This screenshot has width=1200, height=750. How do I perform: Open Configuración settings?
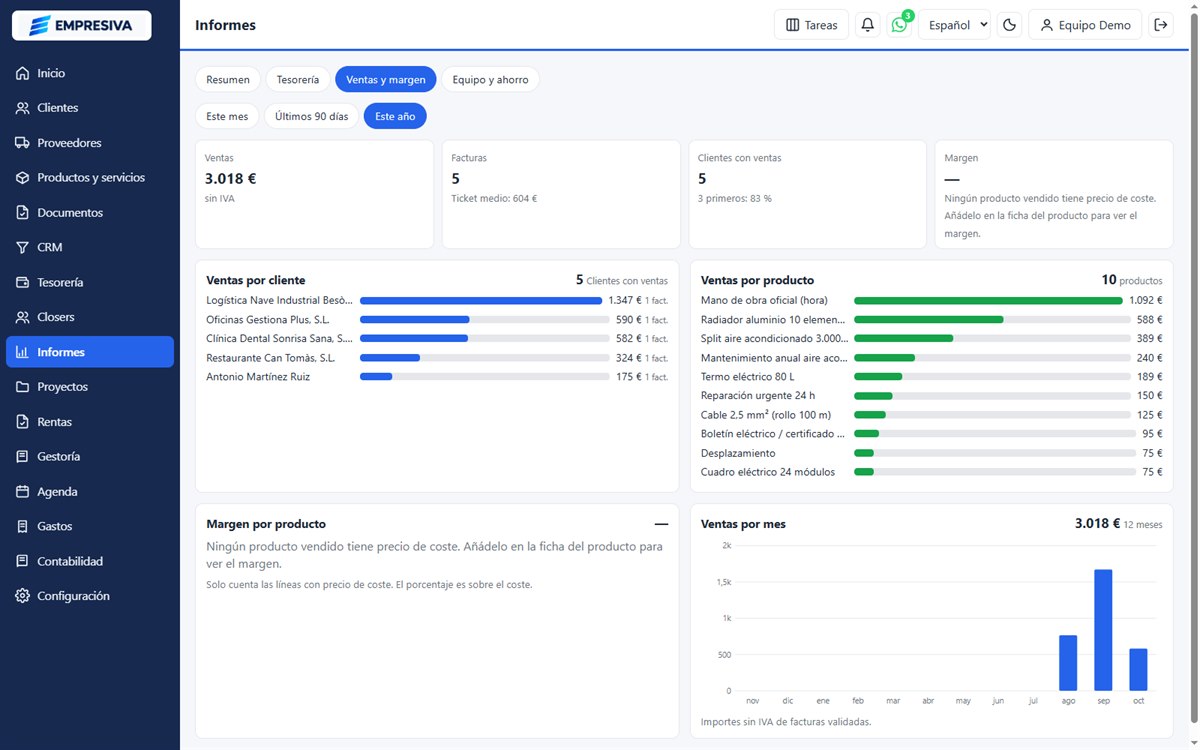(90, 596)
